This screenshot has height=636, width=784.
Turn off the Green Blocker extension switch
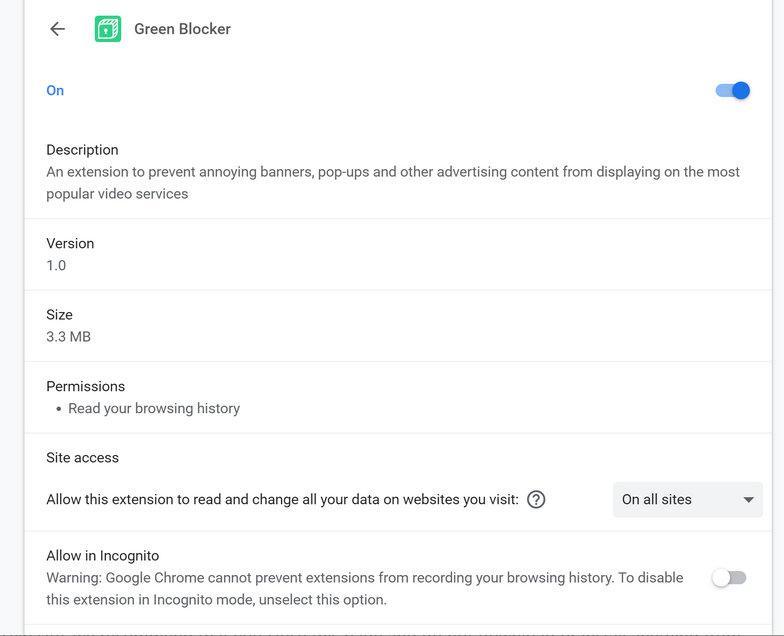click(732, 91)
